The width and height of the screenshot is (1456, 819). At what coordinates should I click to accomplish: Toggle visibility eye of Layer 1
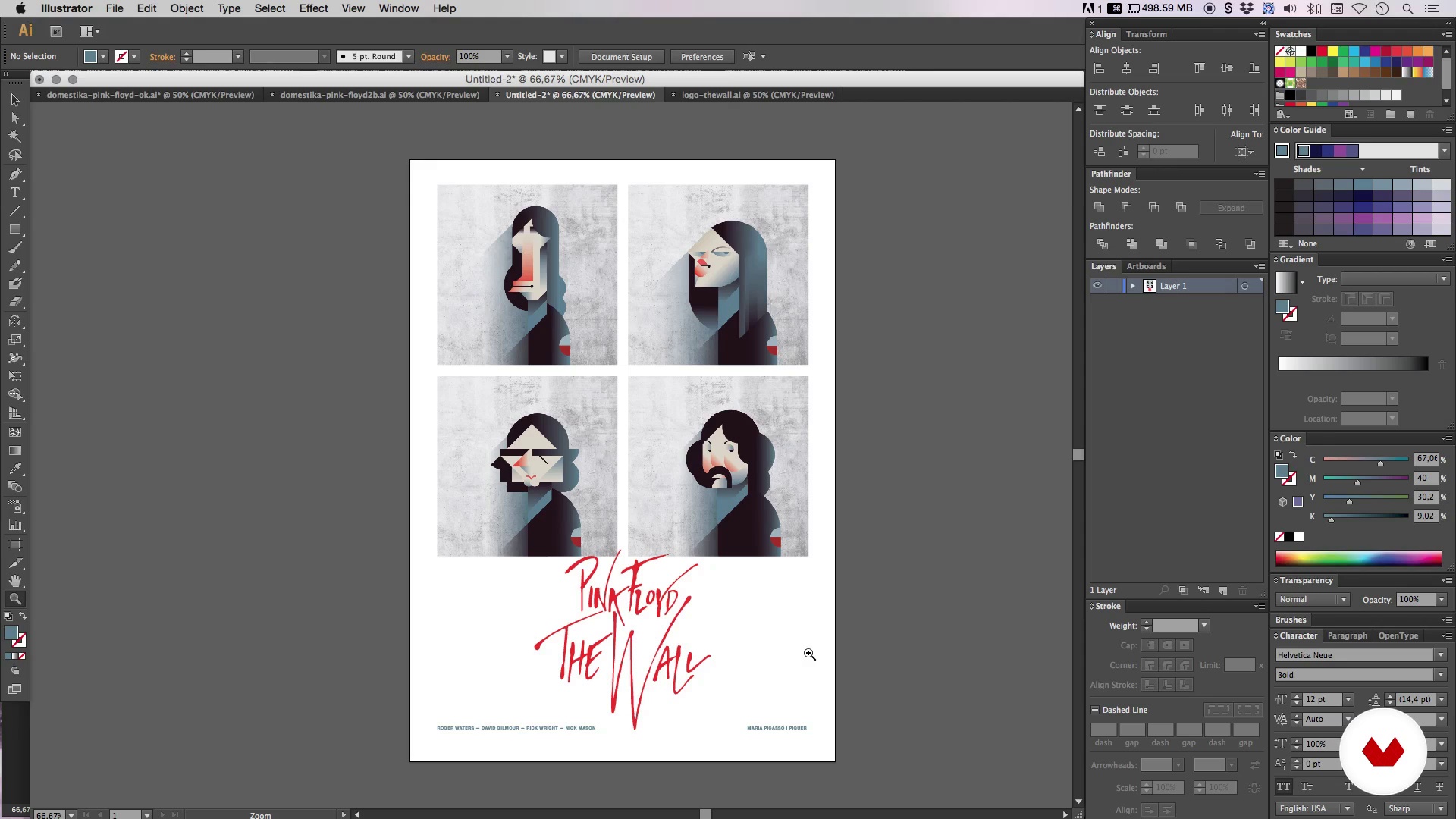click(x=1097, y=286)
